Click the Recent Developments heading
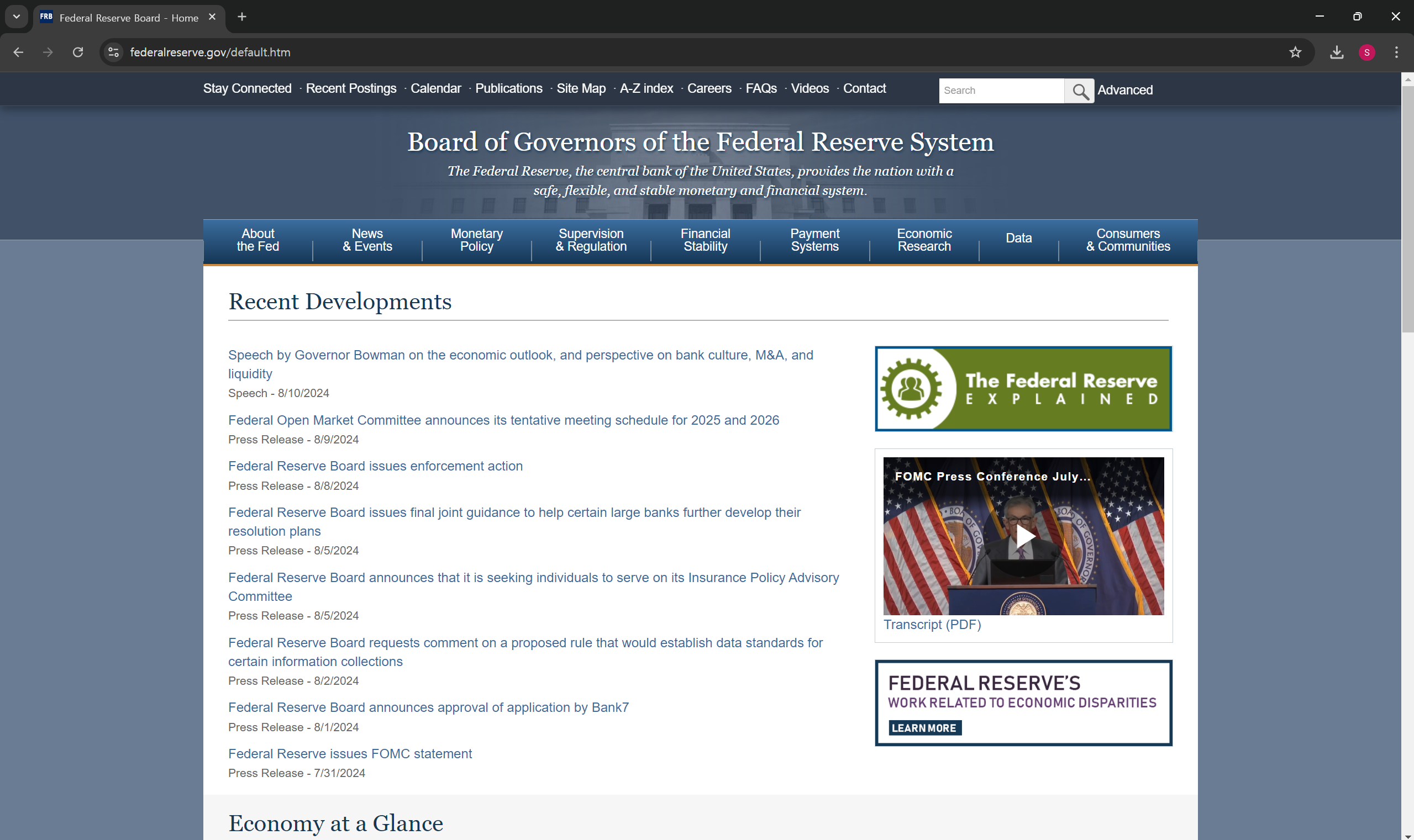This screenshot has width=1414, height=840. point(340,302)
